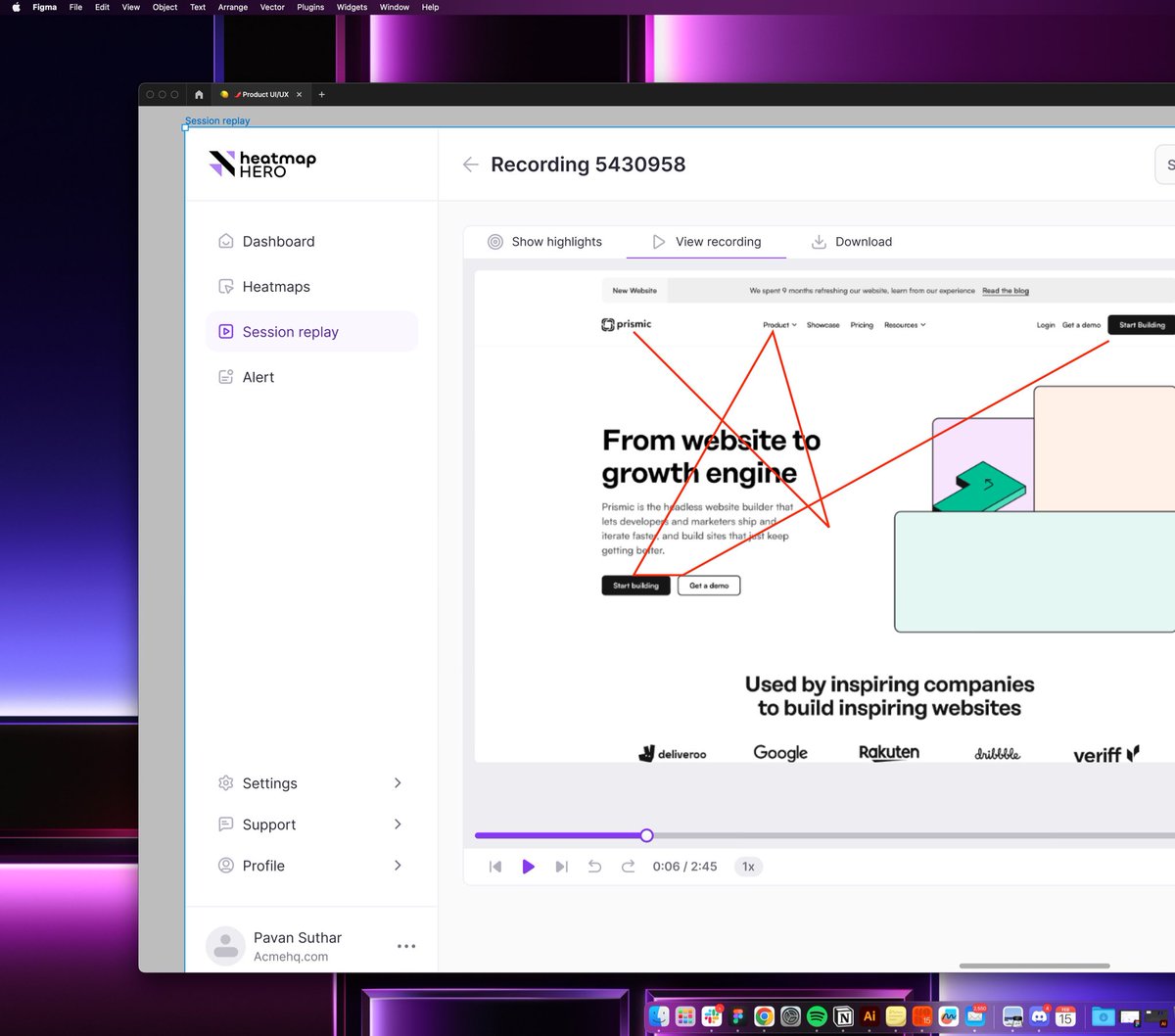This screenshot has height=1036, width=1175.
Task: Click the Profile person icon
Action: tap(225, 865)
